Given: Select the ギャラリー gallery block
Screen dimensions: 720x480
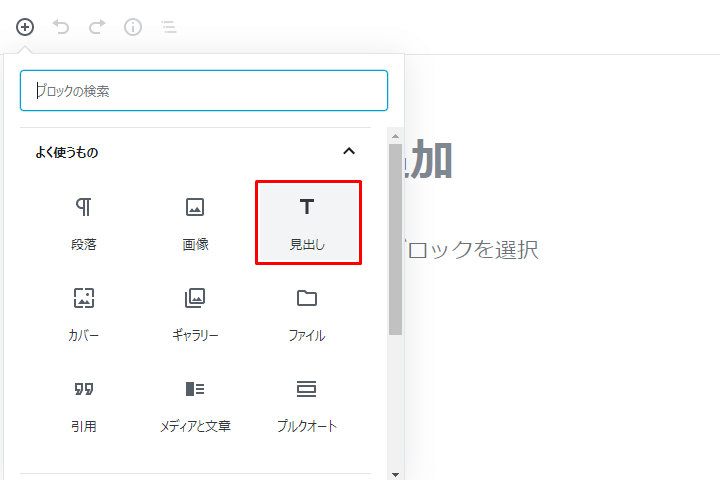Looking at the screenshot, I should (x=195, y=314).
